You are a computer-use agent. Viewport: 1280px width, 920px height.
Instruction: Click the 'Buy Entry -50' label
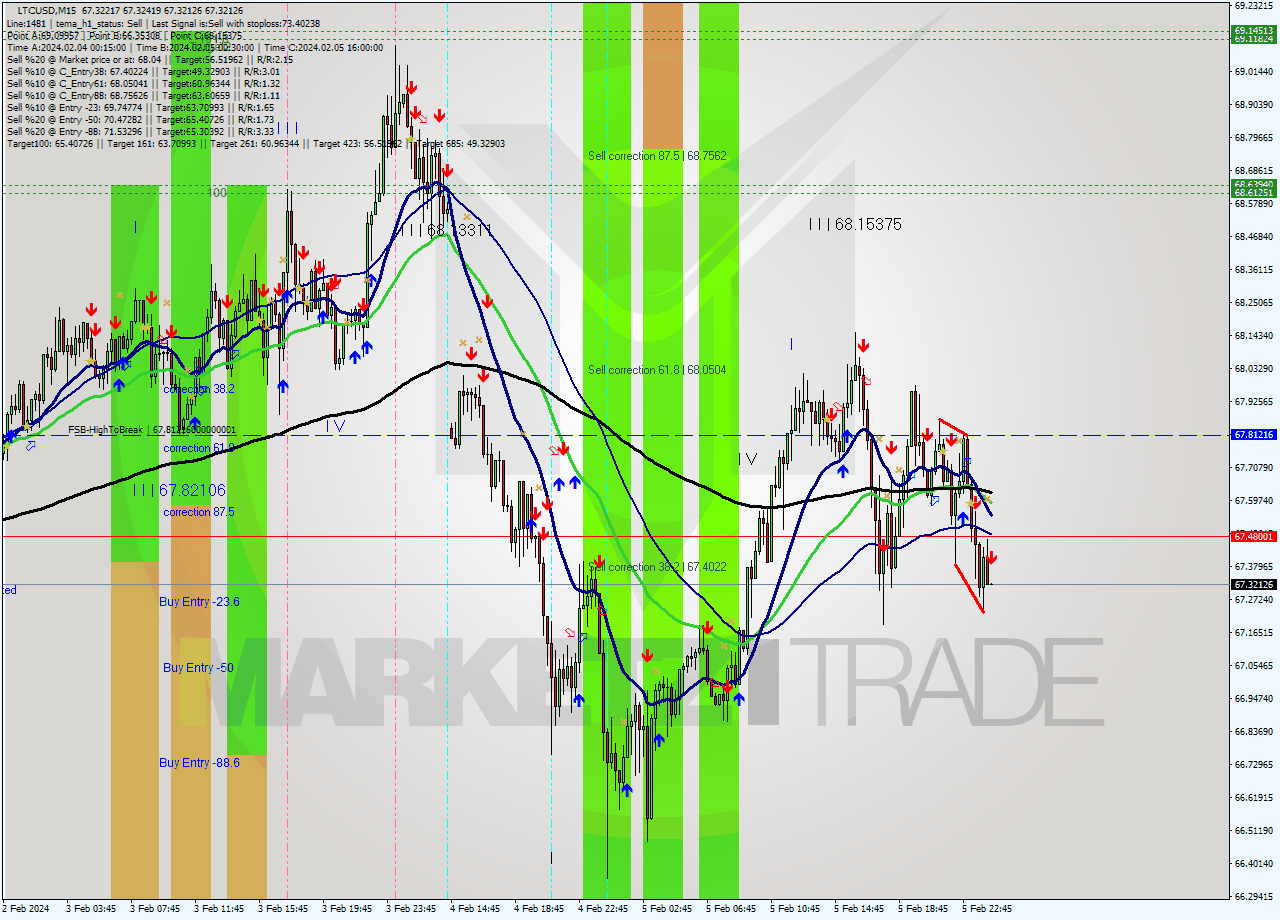(198, 667)
